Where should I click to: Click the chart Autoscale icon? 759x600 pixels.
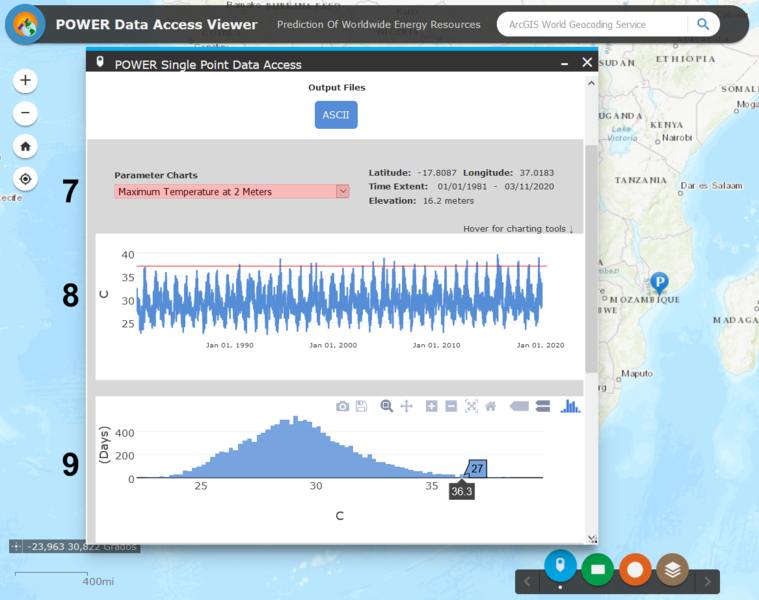(471, 406)
